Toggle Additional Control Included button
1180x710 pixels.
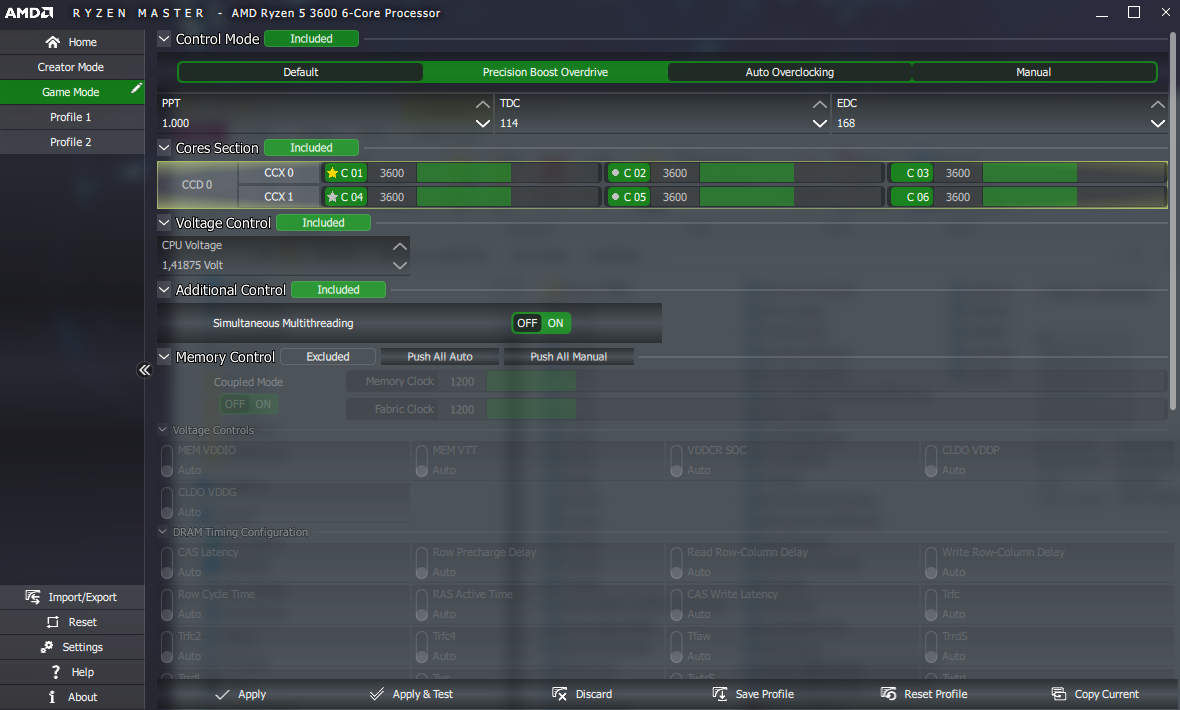pyautogui.click(x=339, y=290)
